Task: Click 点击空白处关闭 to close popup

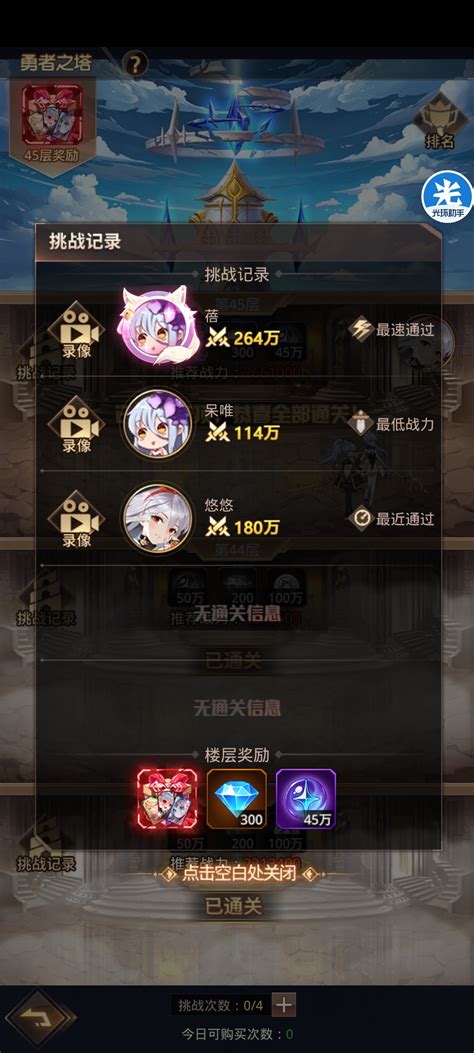Action: point(239,874)
